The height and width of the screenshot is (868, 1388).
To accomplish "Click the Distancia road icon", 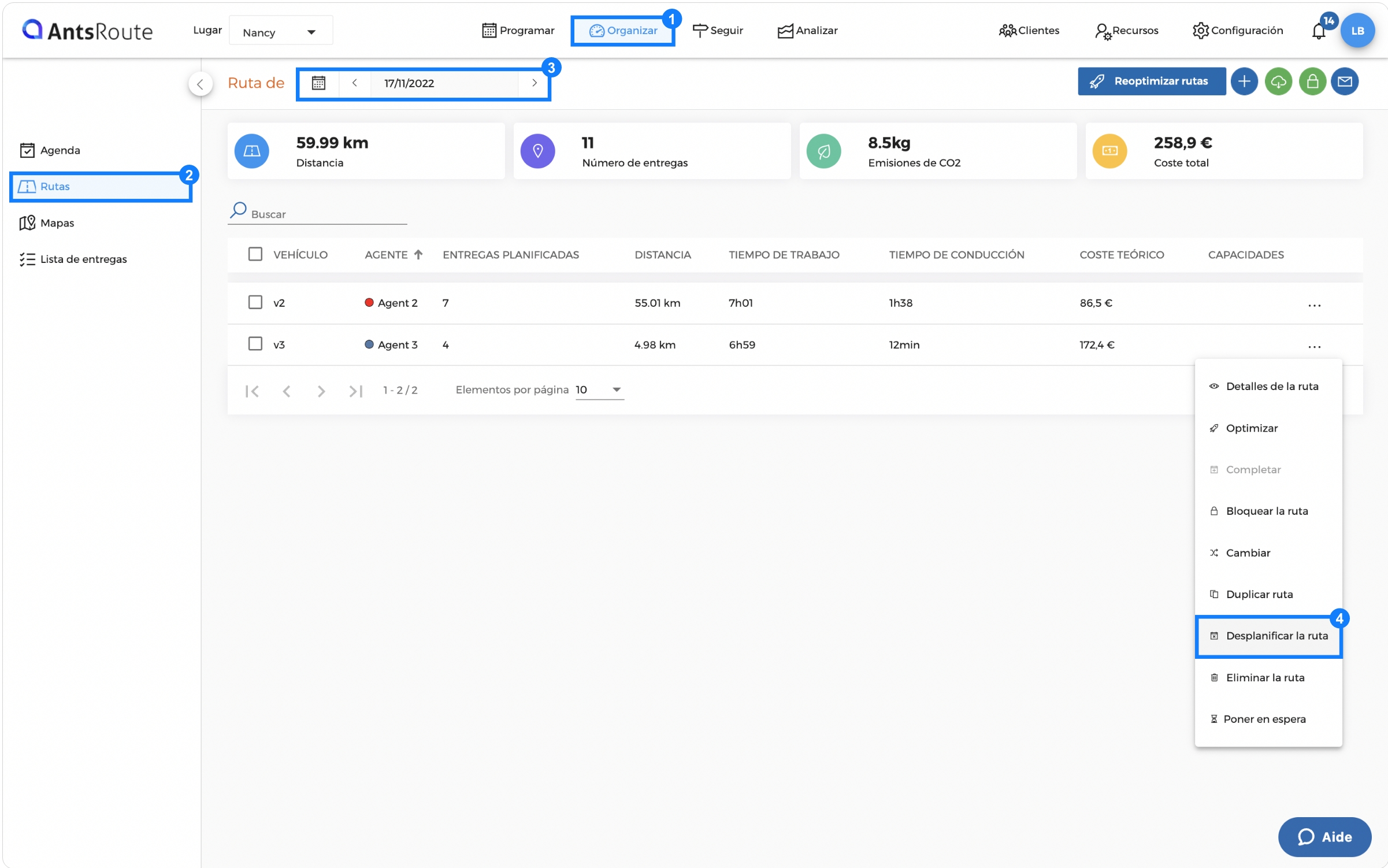I will 251,151.
